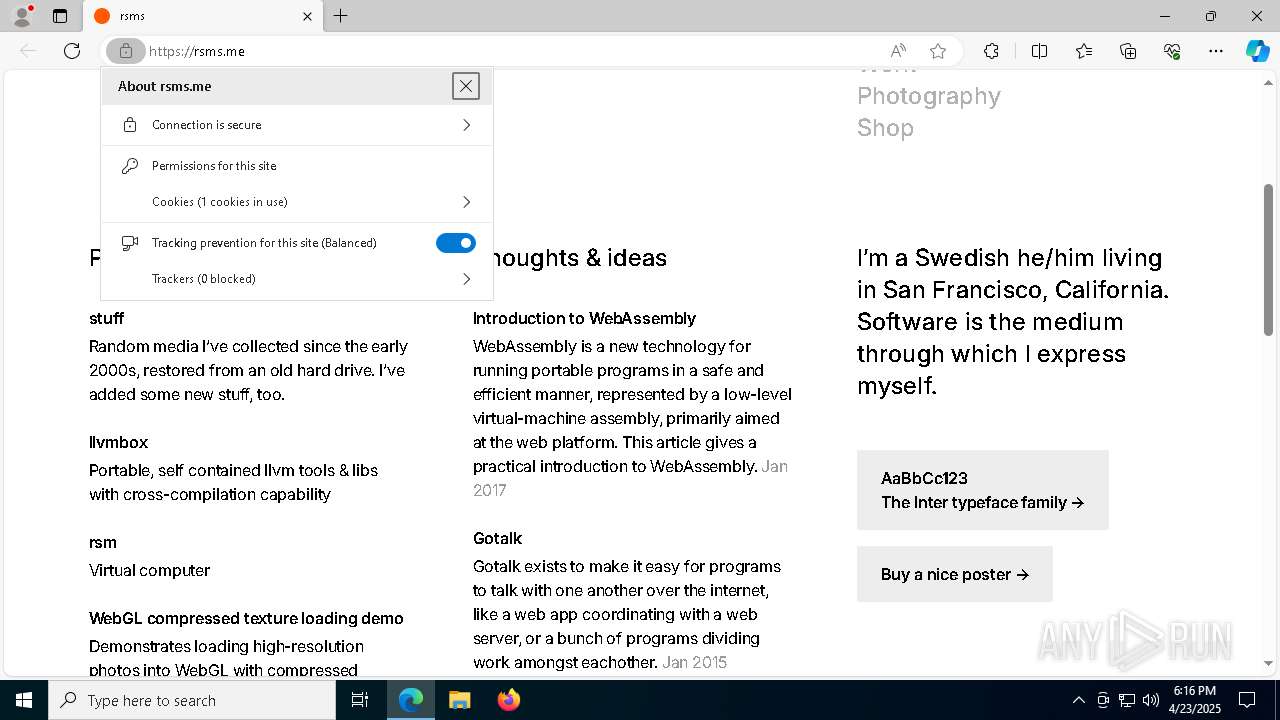The width and height of the screenshot is (1280, 720).
Task: Open the stuff project link
Action: [x=106, y=318]
